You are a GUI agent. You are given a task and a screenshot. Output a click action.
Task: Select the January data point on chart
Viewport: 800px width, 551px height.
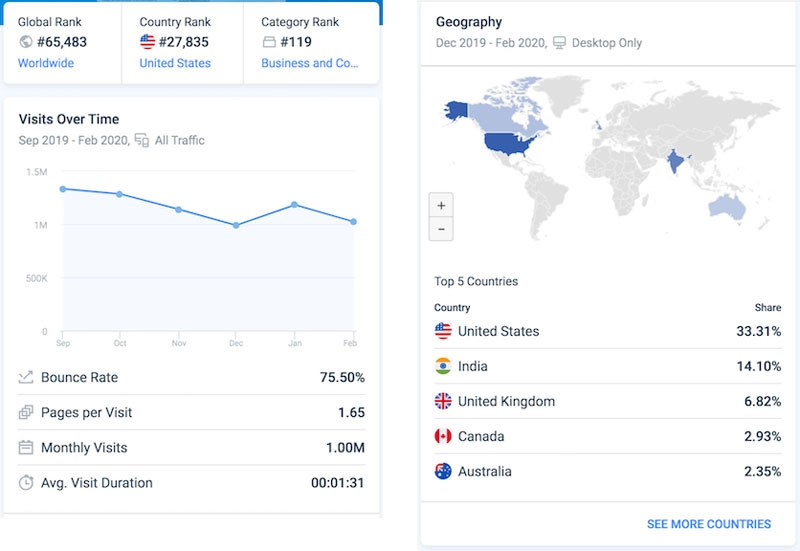tap(294, 205)
